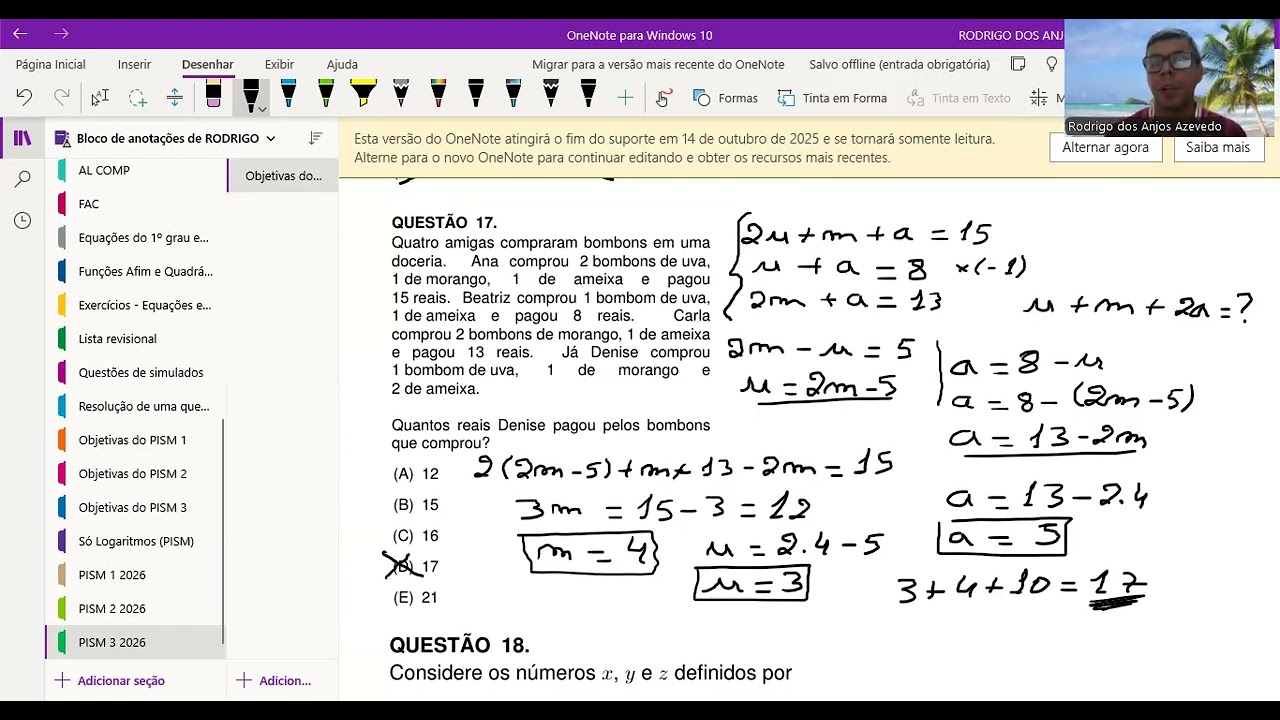The height and width of the screenshot is (720, 1280).
Task: Choose the text selection cursor tool
Action: point(100,97)
